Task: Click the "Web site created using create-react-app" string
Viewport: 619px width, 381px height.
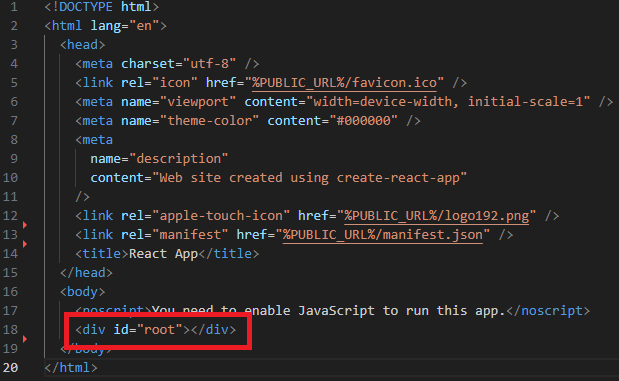Action: point(309,178)
